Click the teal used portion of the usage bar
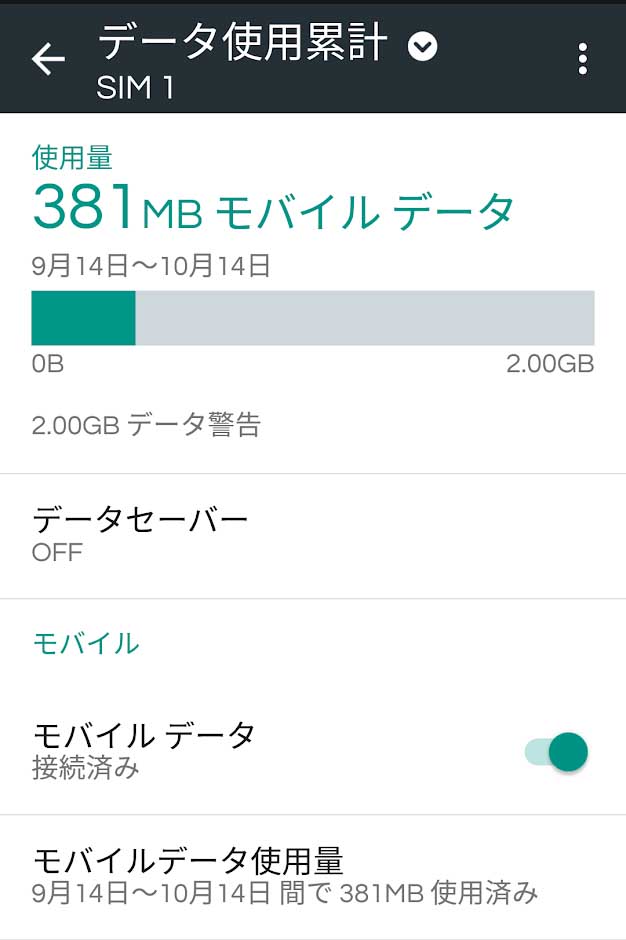Viewport: 626px width, 940px height. [x=83, y=318]
